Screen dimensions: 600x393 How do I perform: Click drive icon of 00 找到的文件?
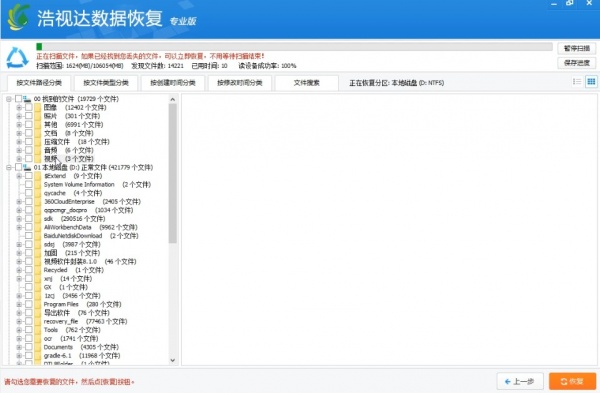[27, 99]
